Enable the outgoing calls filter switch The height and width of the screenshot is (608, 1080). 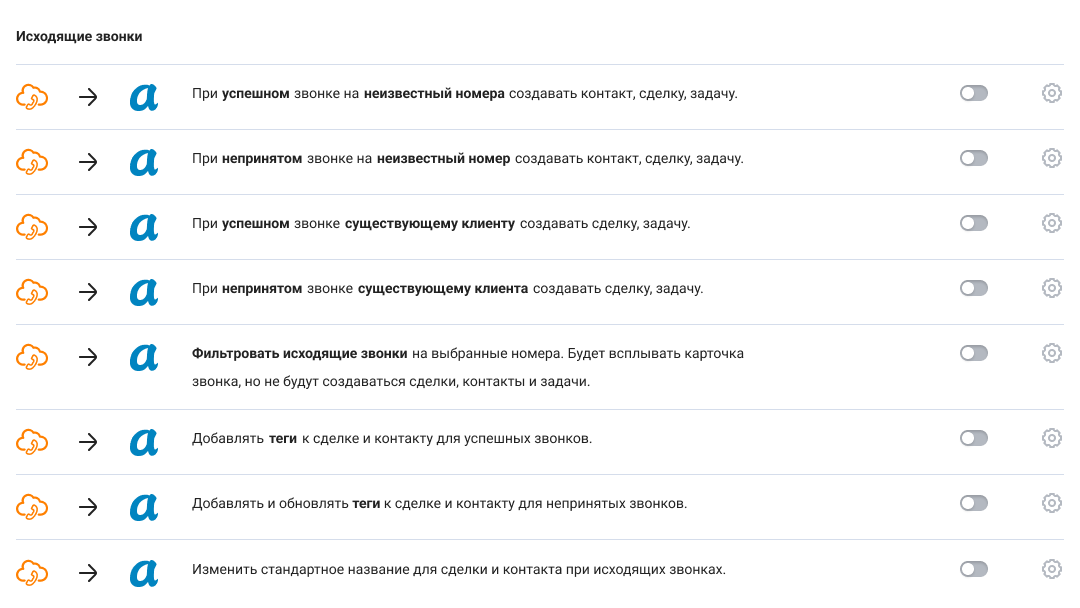coord(973,353)
